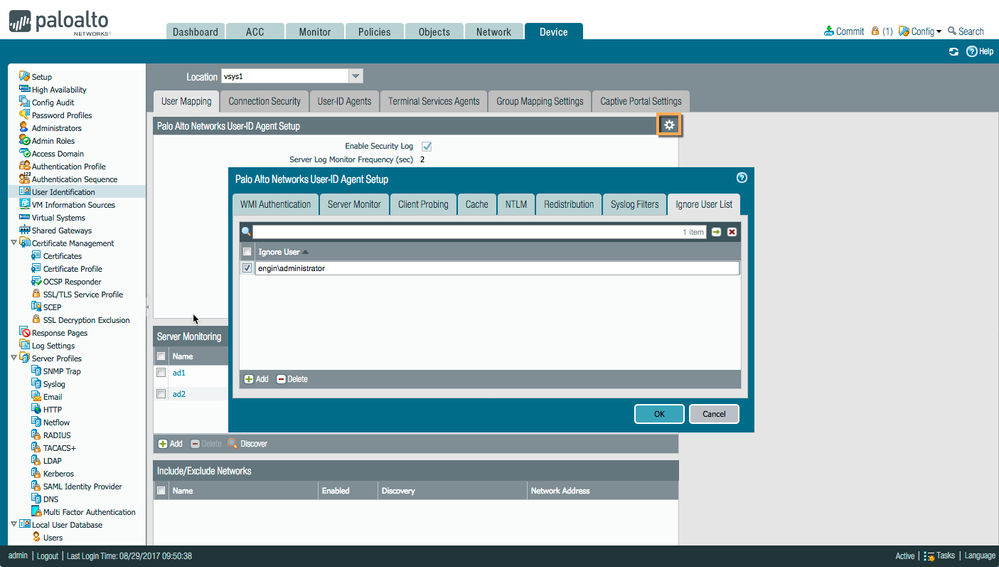Confirm the dialog with OK

(659, 414)
